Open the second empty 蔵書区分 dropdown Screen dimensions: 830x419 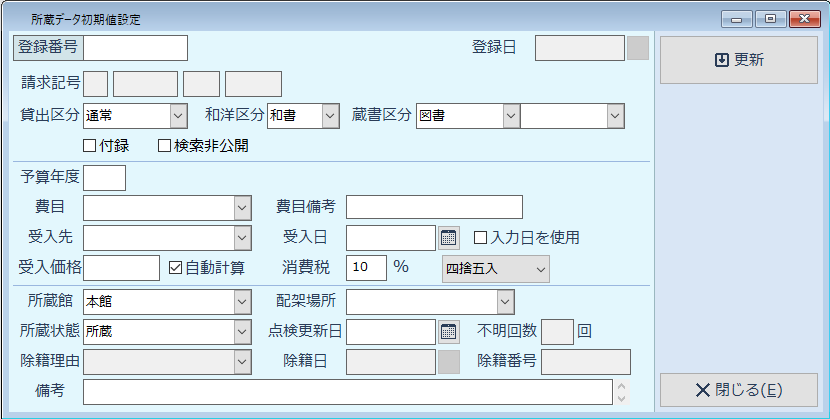pyautogui.click(x=615, y=116)
